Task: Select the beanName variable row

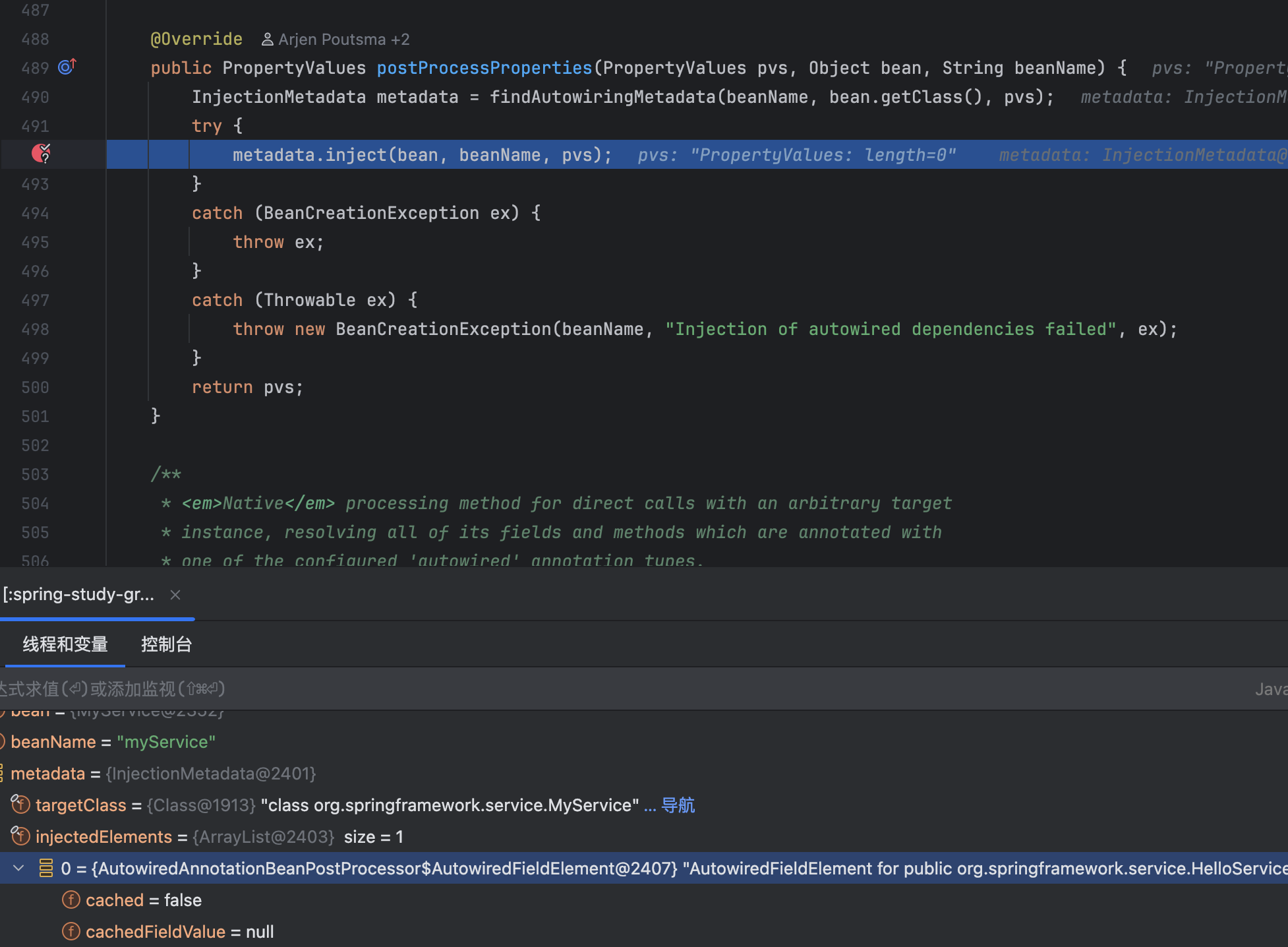Action: 113,742
